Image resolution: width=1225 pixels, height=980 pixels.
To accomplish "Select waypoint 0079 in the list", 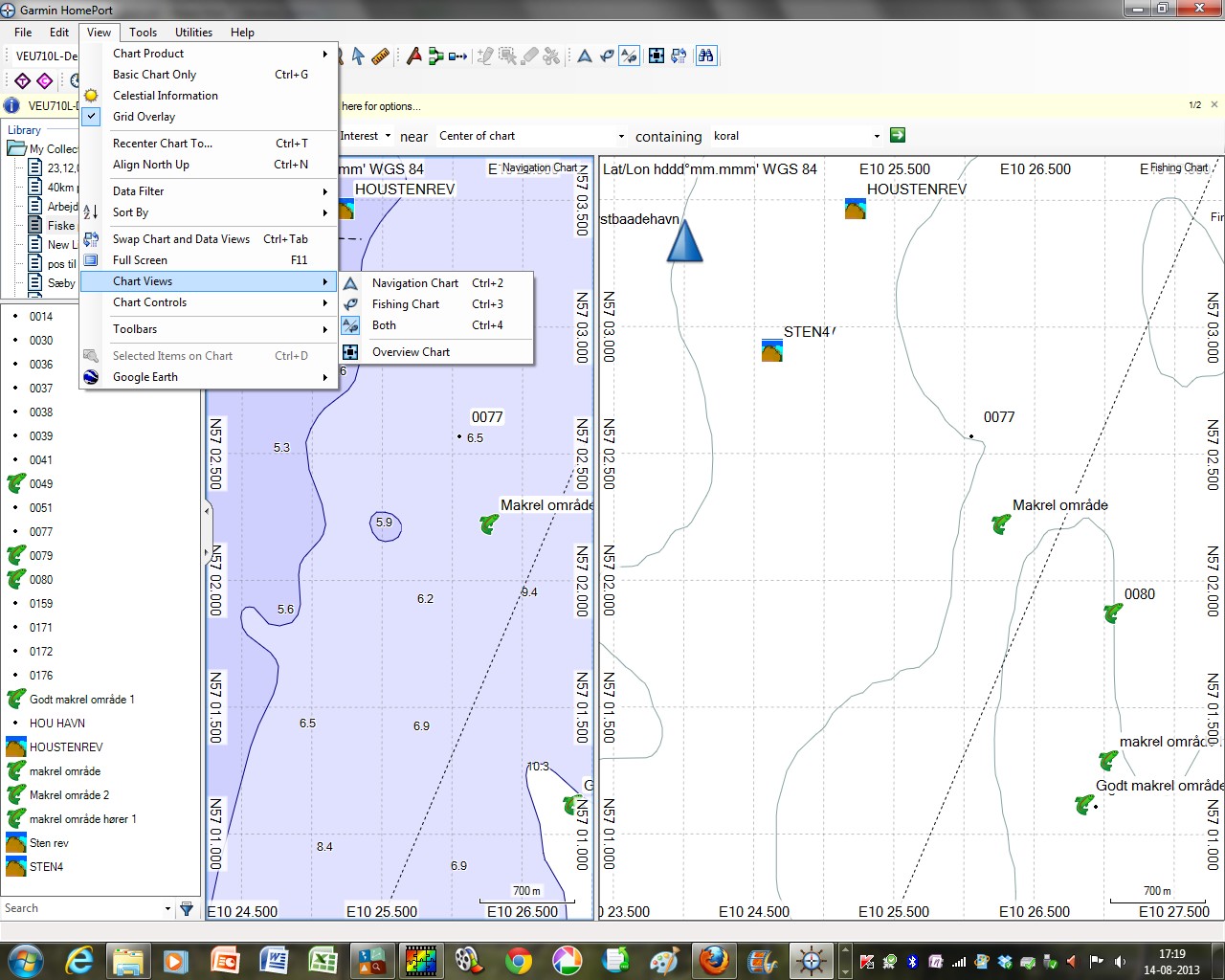I will 41,556.
